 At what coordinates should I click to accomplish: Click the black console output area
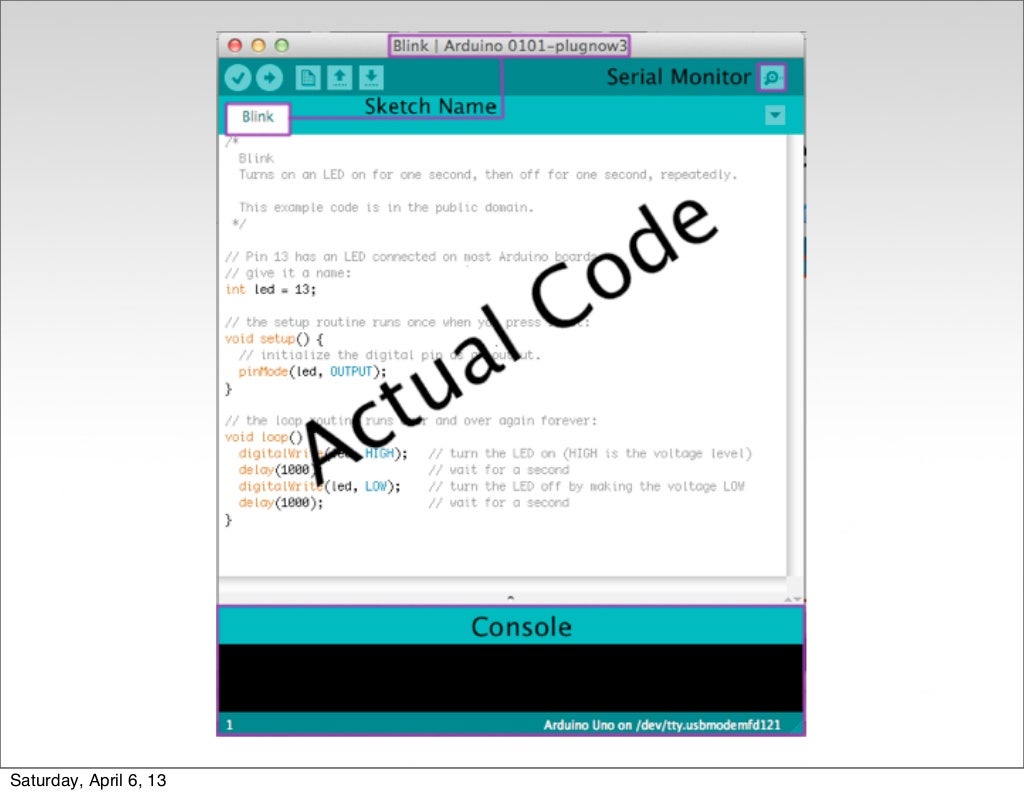(511, 678)
